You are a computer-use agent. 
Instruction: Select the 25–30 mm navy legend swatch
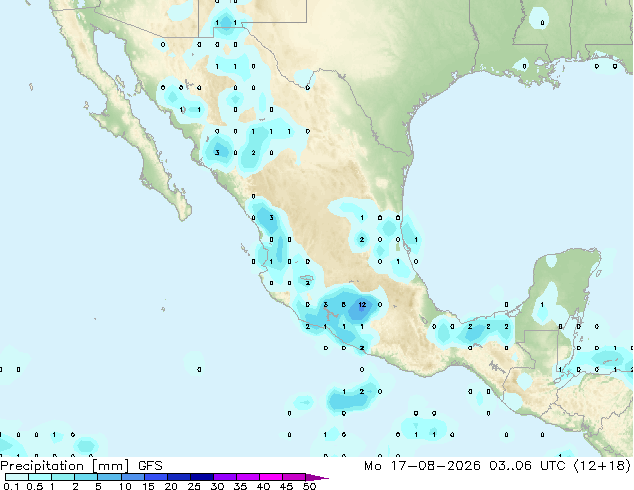201,477
